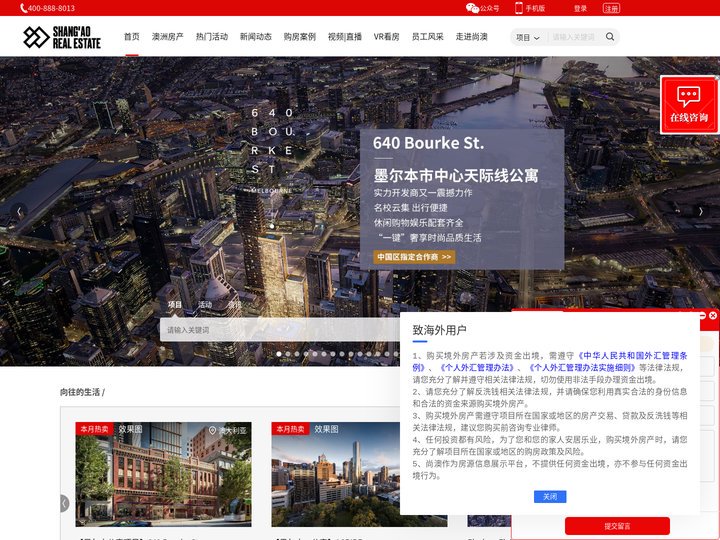Select the 活动 search tab on banner
This screenshot has width=720, height=540.
click(205, 304)
